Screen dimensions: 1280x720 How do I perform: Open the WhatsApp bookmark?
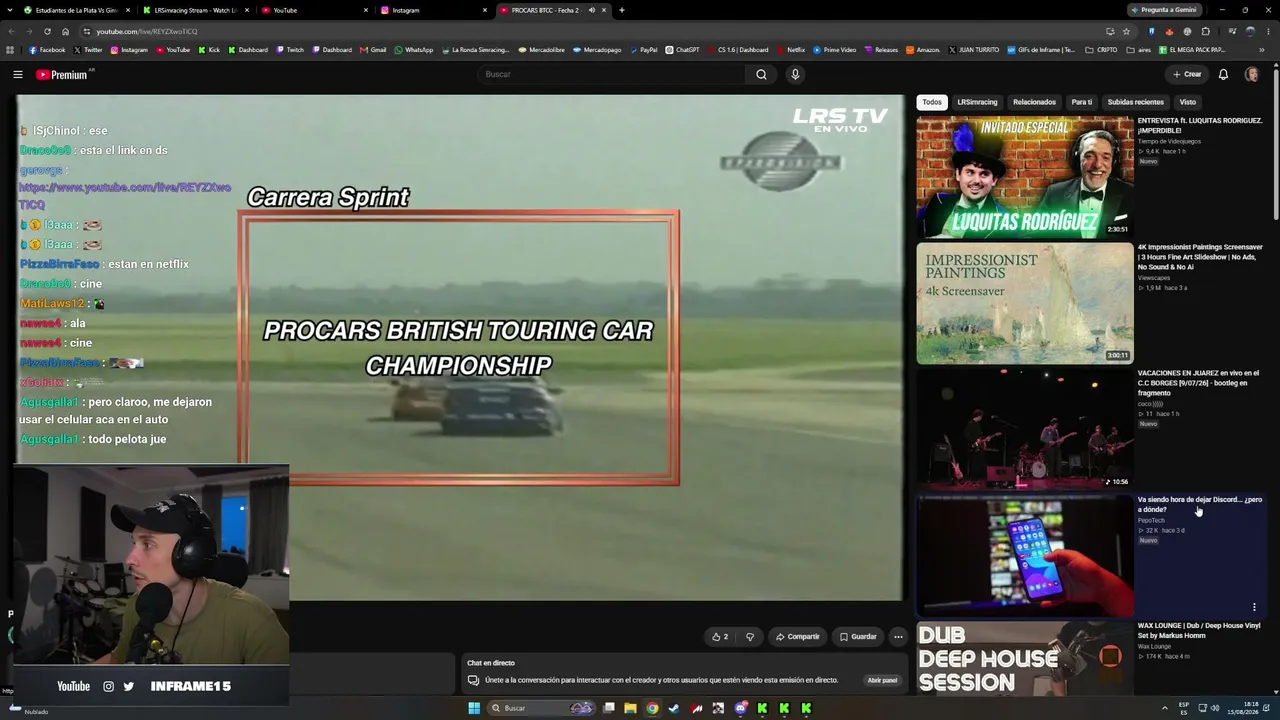414,50
